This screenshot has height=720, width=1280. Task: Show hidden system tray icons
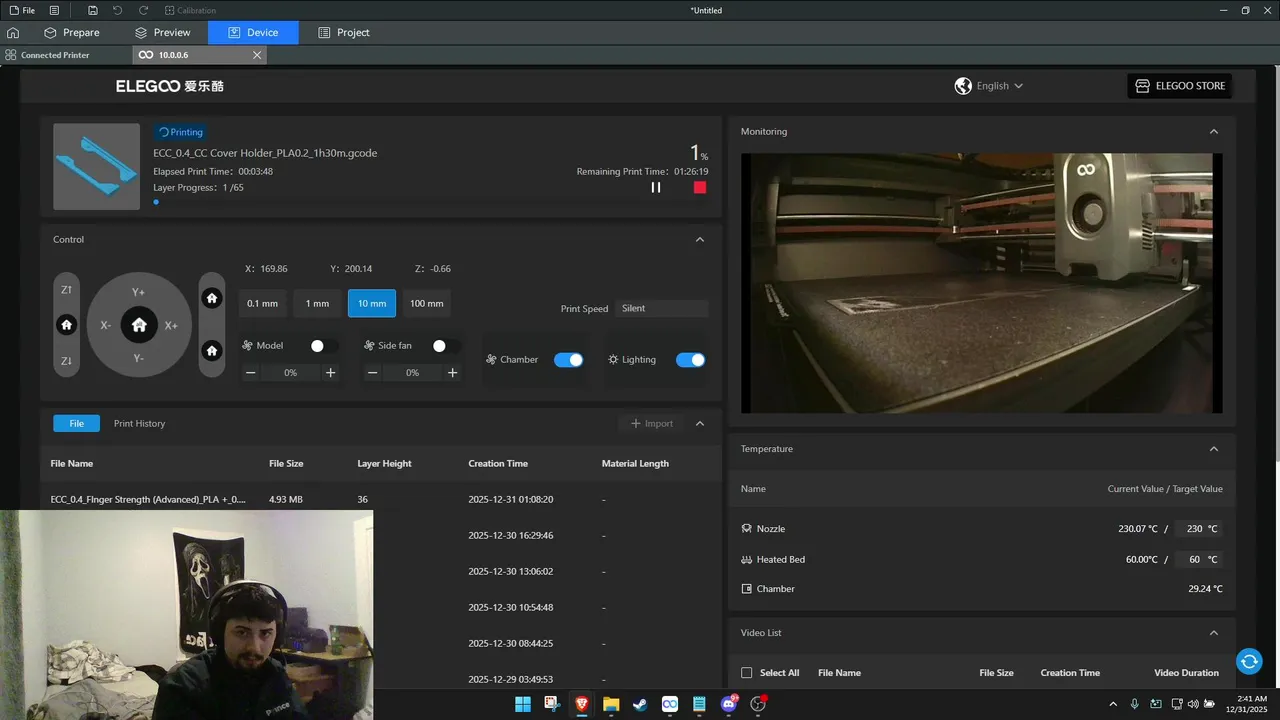1114,704
